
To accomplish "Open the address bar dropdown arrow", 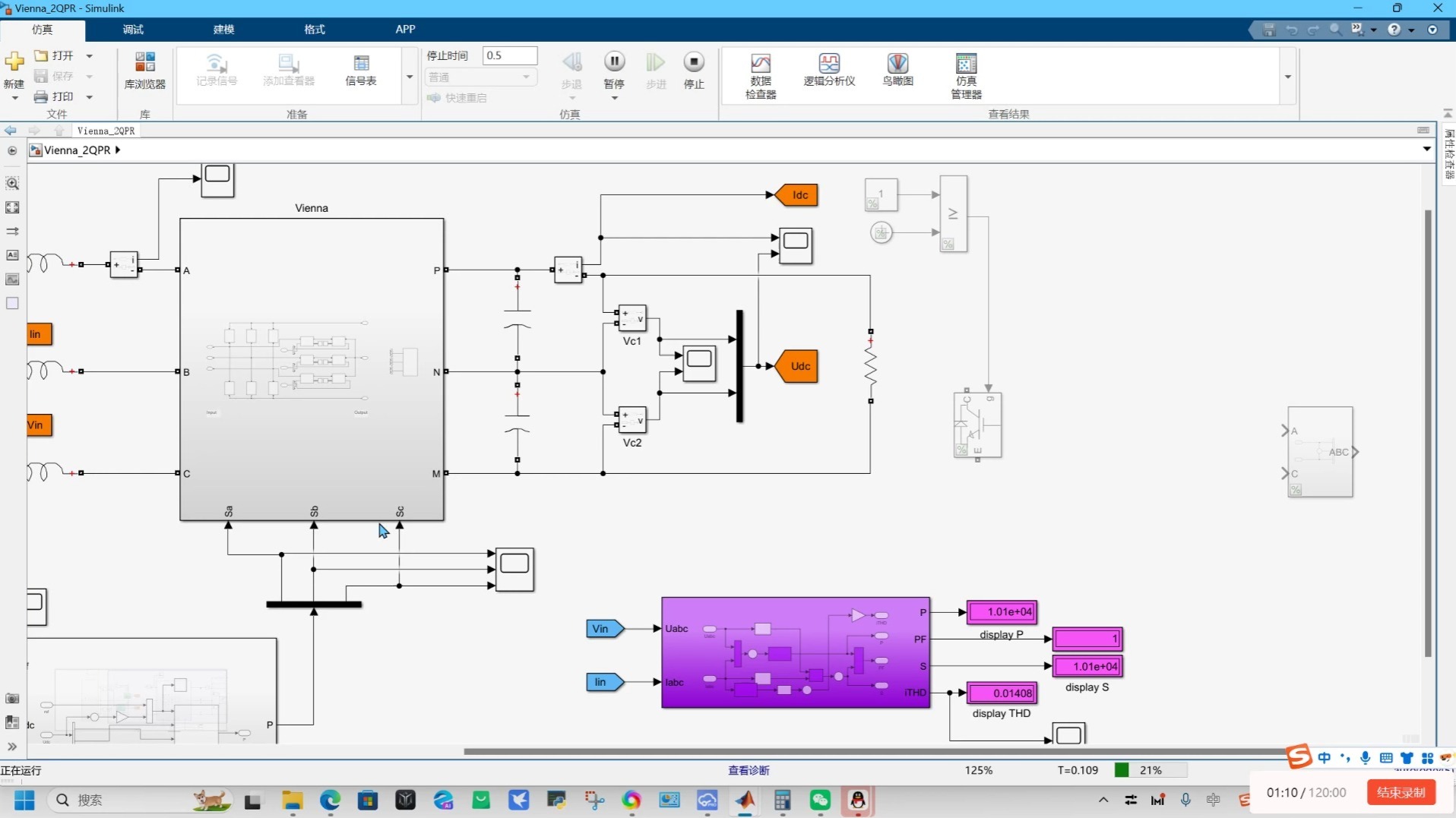I will pos(1426,149).
